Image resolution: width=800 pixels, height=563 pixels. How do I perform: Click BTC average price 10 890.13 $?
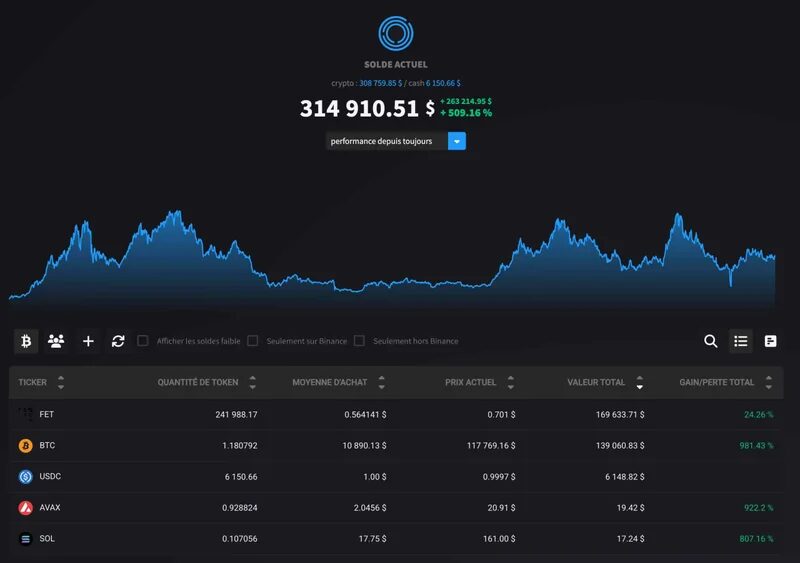click(x=364, y=446)
